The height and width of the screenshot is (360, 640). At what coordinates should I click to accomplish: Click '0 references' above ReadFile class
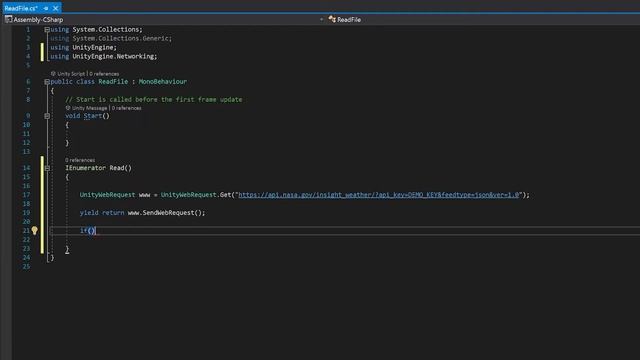tap(104, 74)
